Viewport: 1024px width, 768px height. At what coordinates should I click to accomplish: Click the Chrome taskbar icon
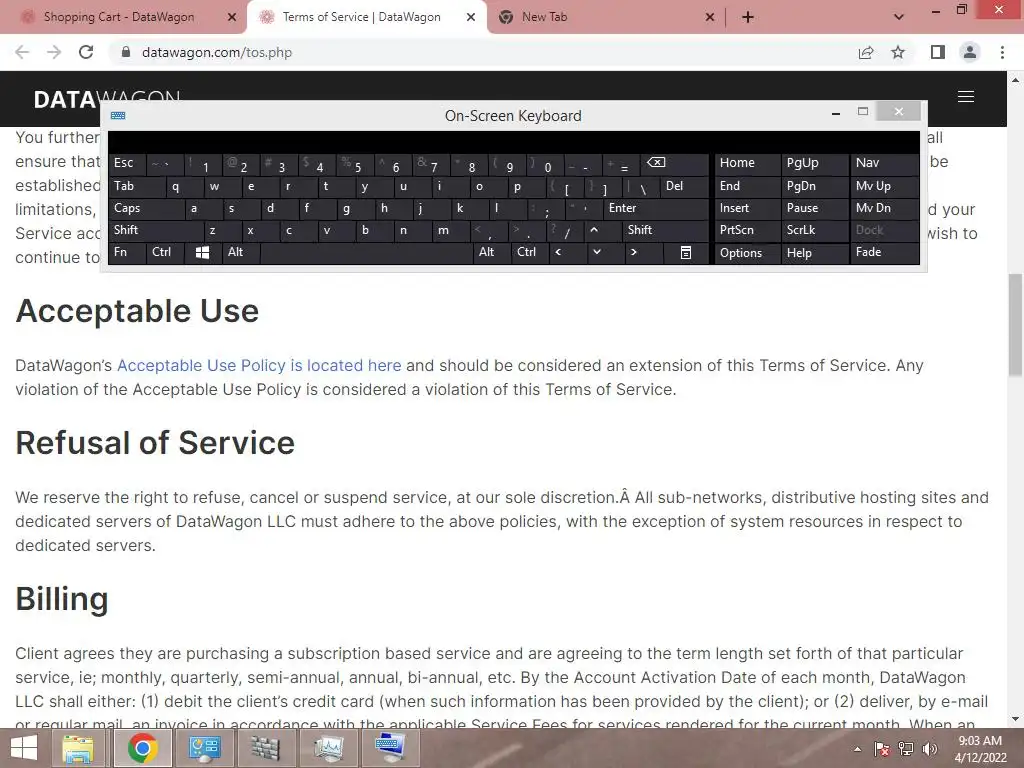[x=142, y=748]
